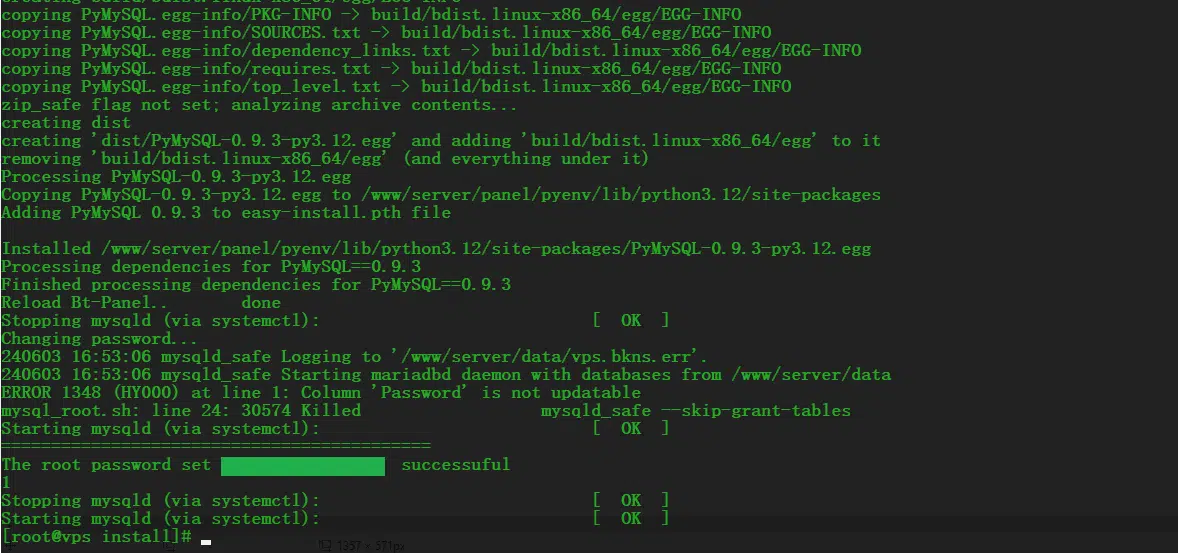The width and height of the screenshot is (1178, 553).
Task: Click the line creating 'dist/PyMySQL-0.9.3-py3.12.egg'
Action: pyautogui.click(x=441, y=141)
